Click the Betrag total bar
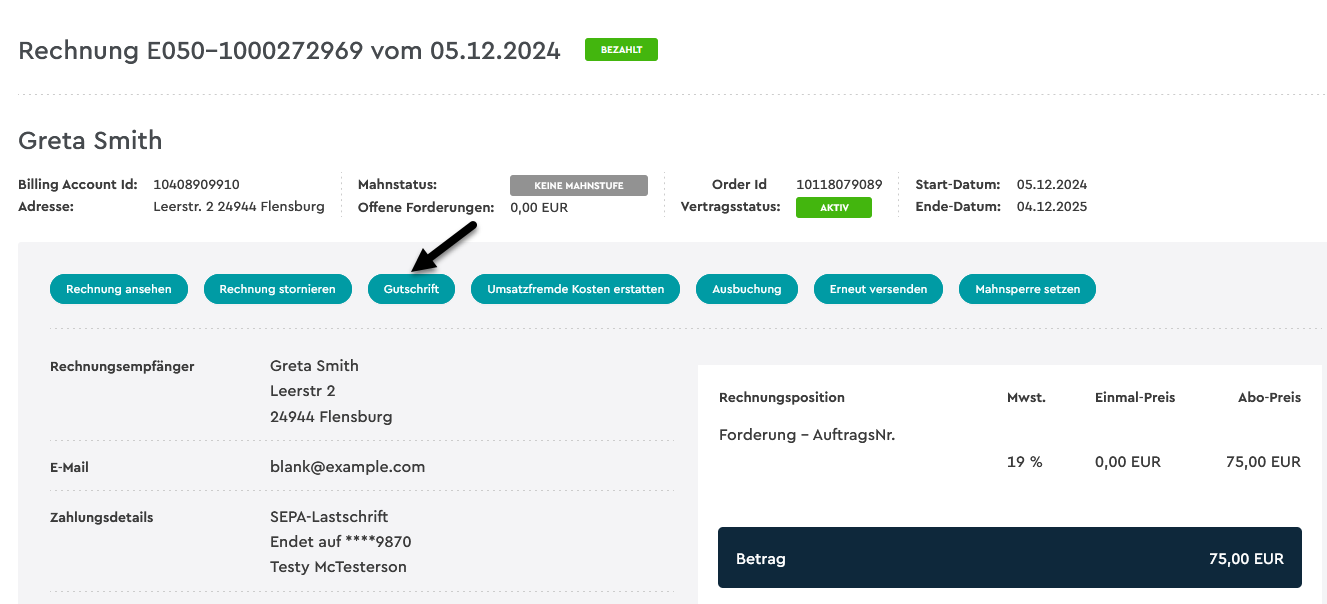The image size is (1327, 604). click(1010, 558)
